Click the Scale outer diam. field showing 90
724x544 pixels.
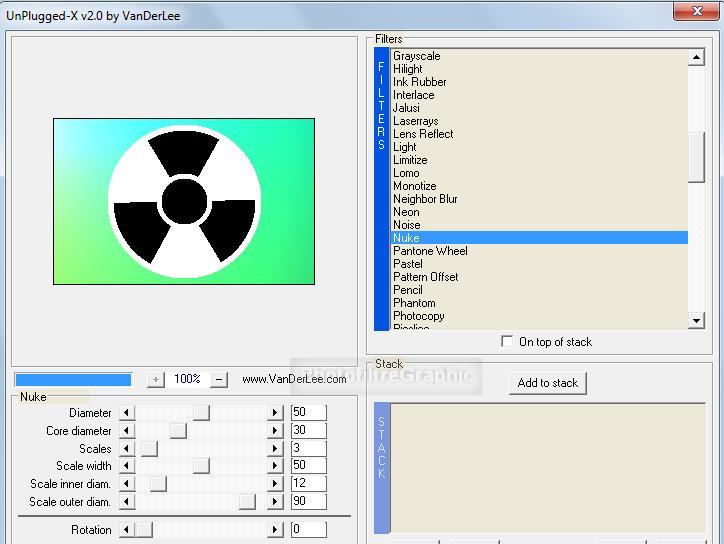(308, 501)
